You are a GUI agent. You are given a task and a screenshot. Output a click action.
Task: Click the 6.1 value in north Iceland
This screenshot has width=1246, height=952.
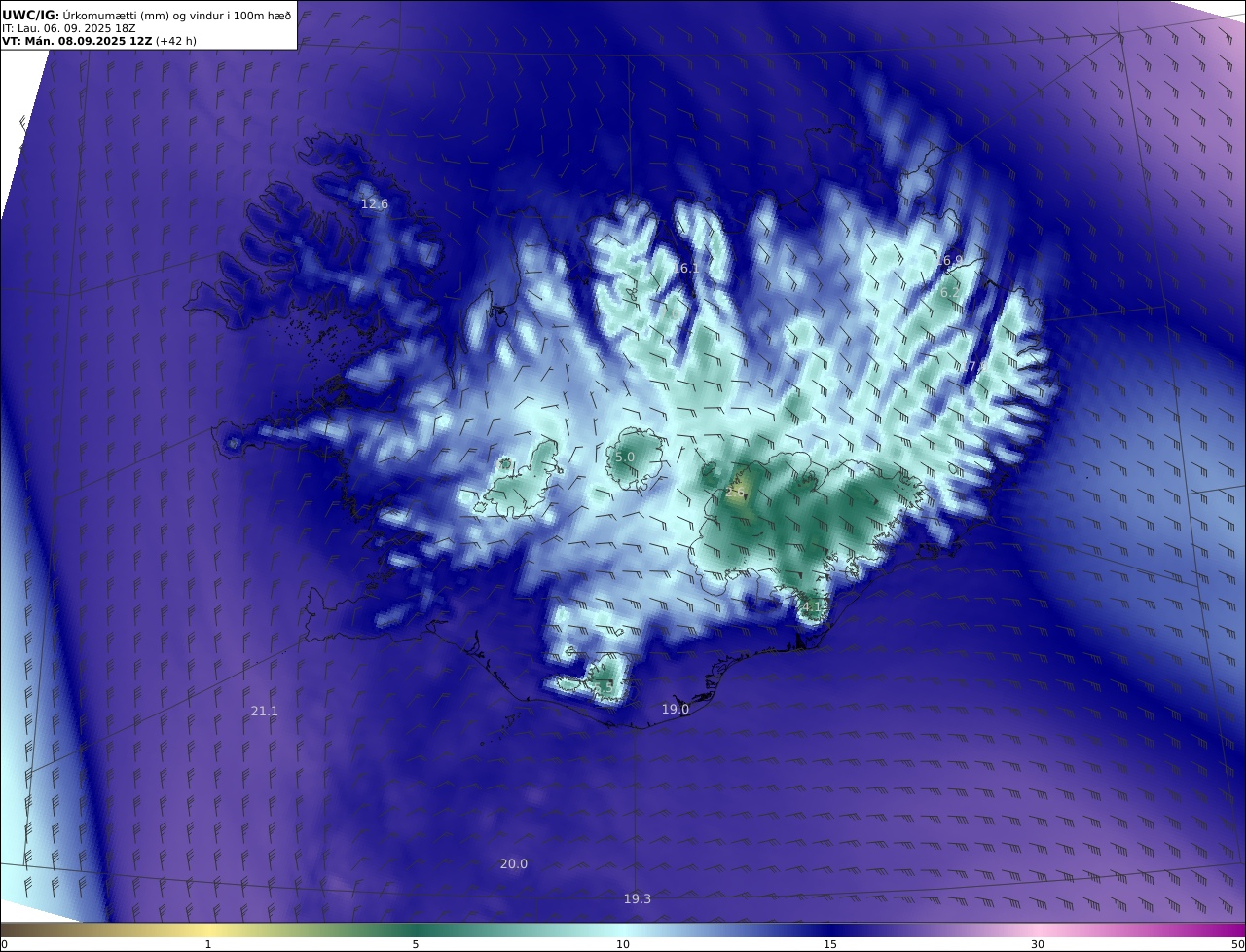[x=688, y=269]
